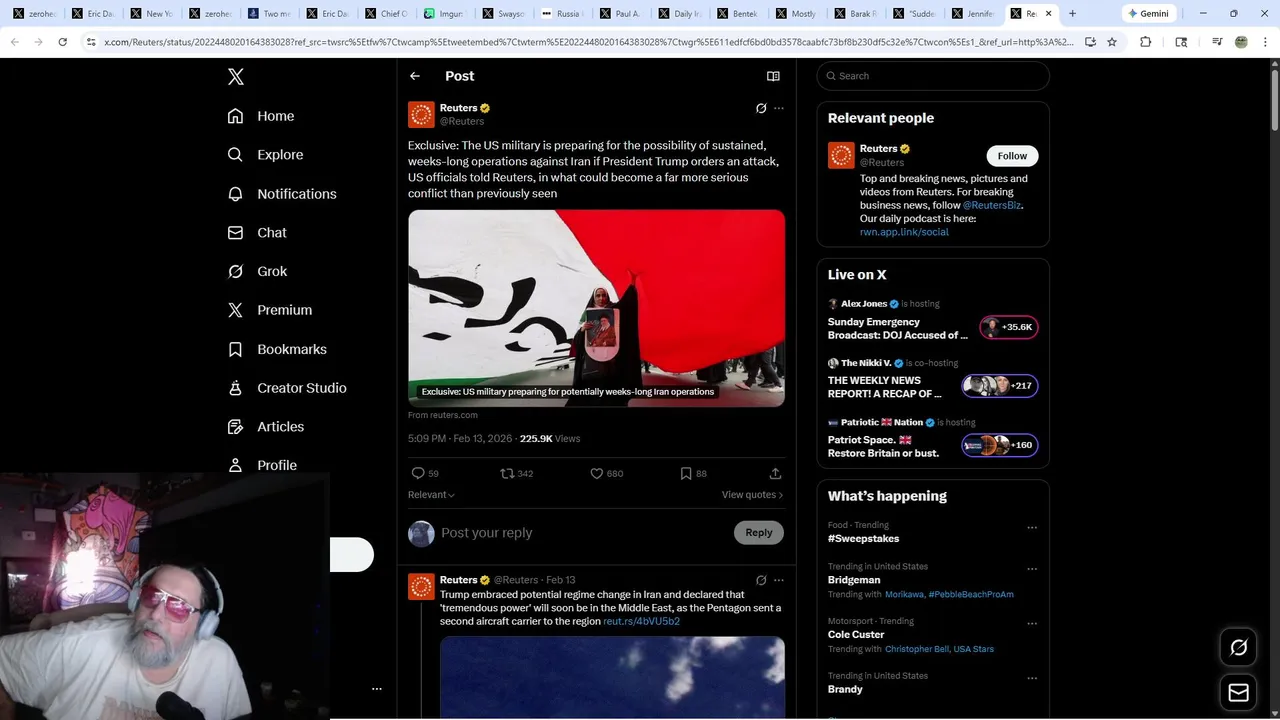Repost the tweet showing 342 reposts
The width and height of the screenshot is (1280, 720).
pos(516,473)
